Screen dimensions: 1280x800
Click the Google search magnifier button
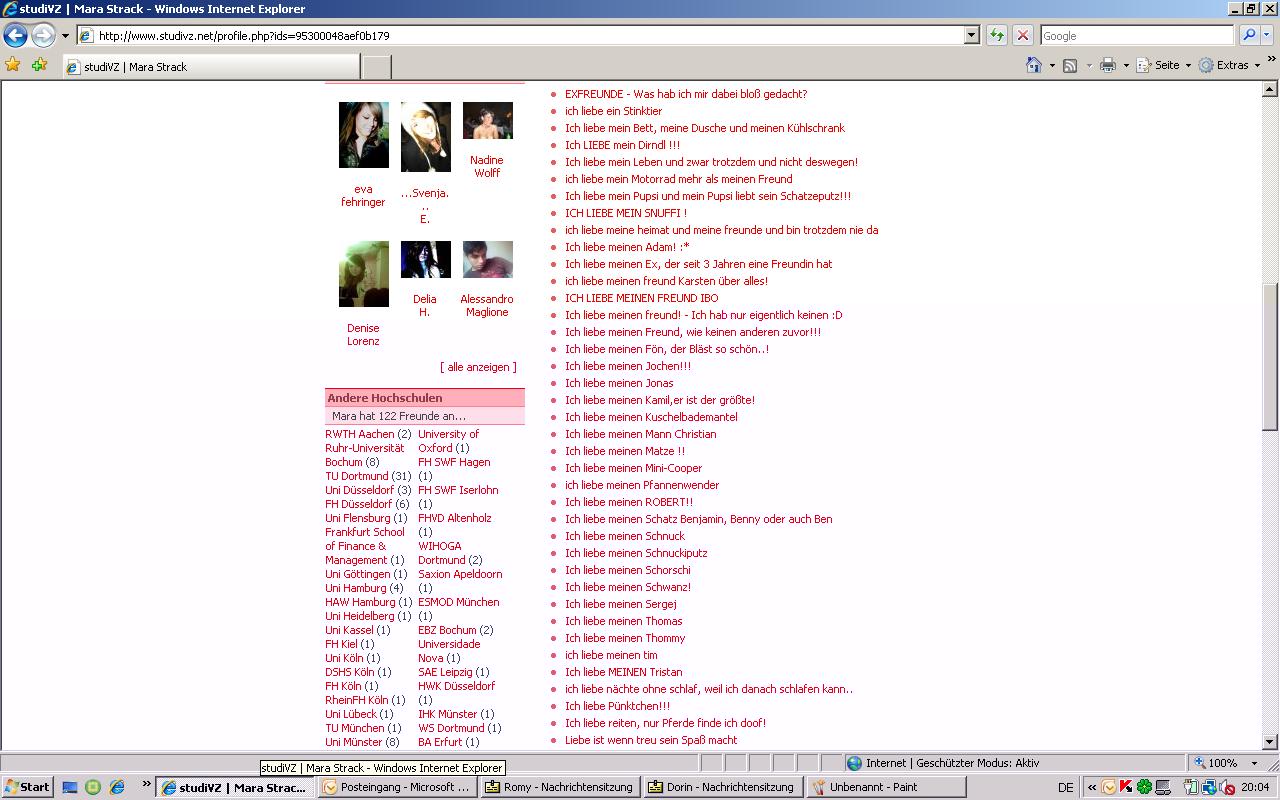click(x=1249, y=36)
